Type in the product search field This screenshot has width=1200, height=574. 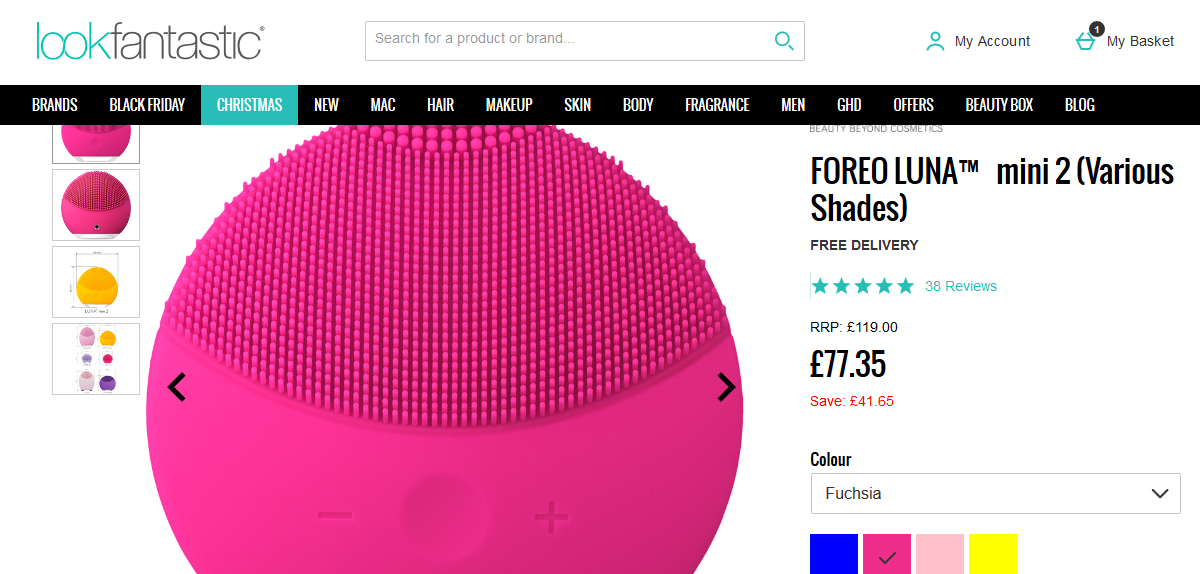[565, 40]
